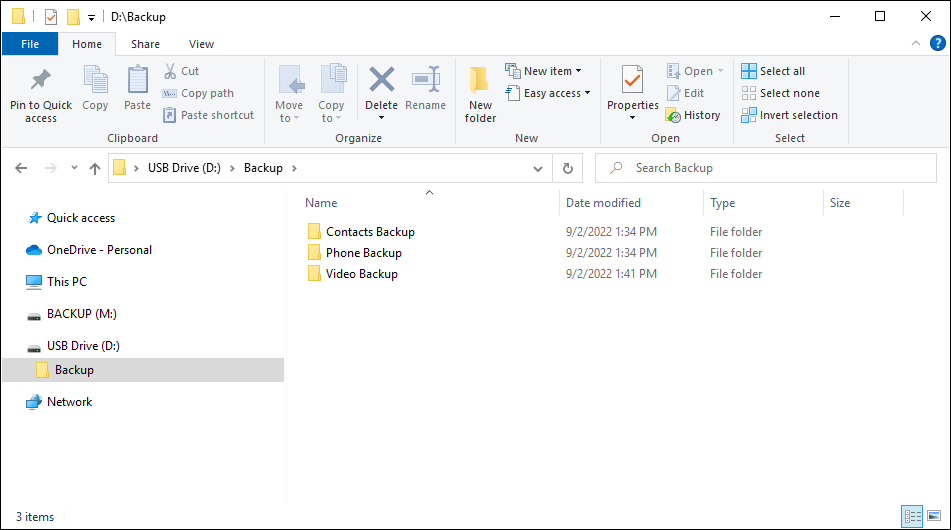Click Copy path in Clipboard group

[x=207, y=93]
